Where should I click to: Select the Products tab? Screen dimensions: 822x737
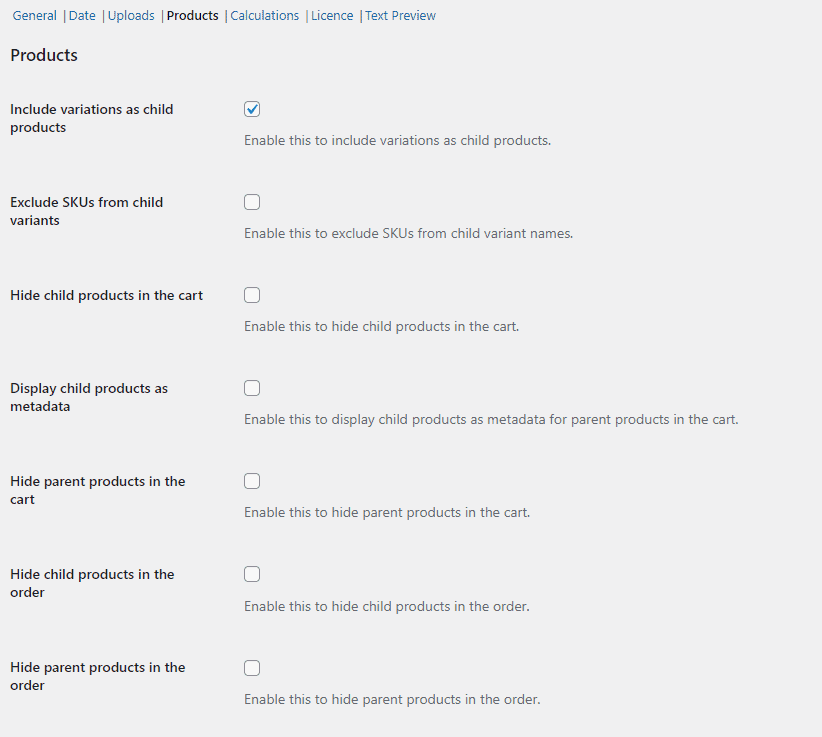click(x=192, y=16)
